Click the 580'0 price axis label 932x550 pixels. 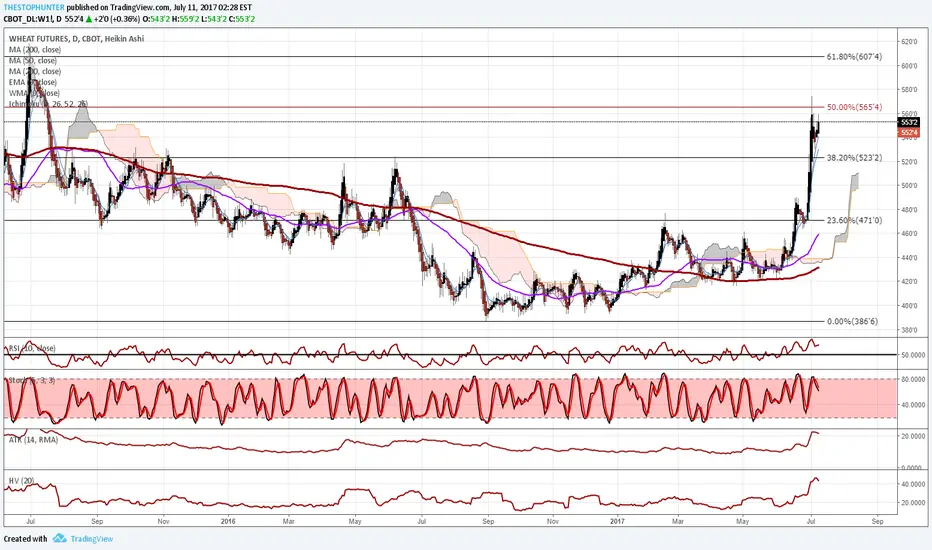909,90
